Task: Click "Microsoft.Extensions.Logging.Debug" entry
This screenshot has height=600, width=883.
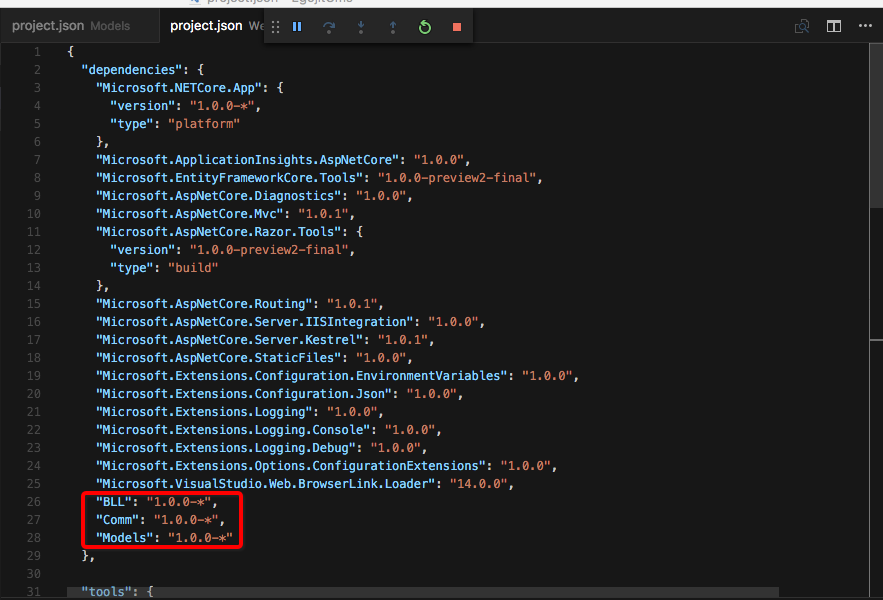Action: coord(226,448)
